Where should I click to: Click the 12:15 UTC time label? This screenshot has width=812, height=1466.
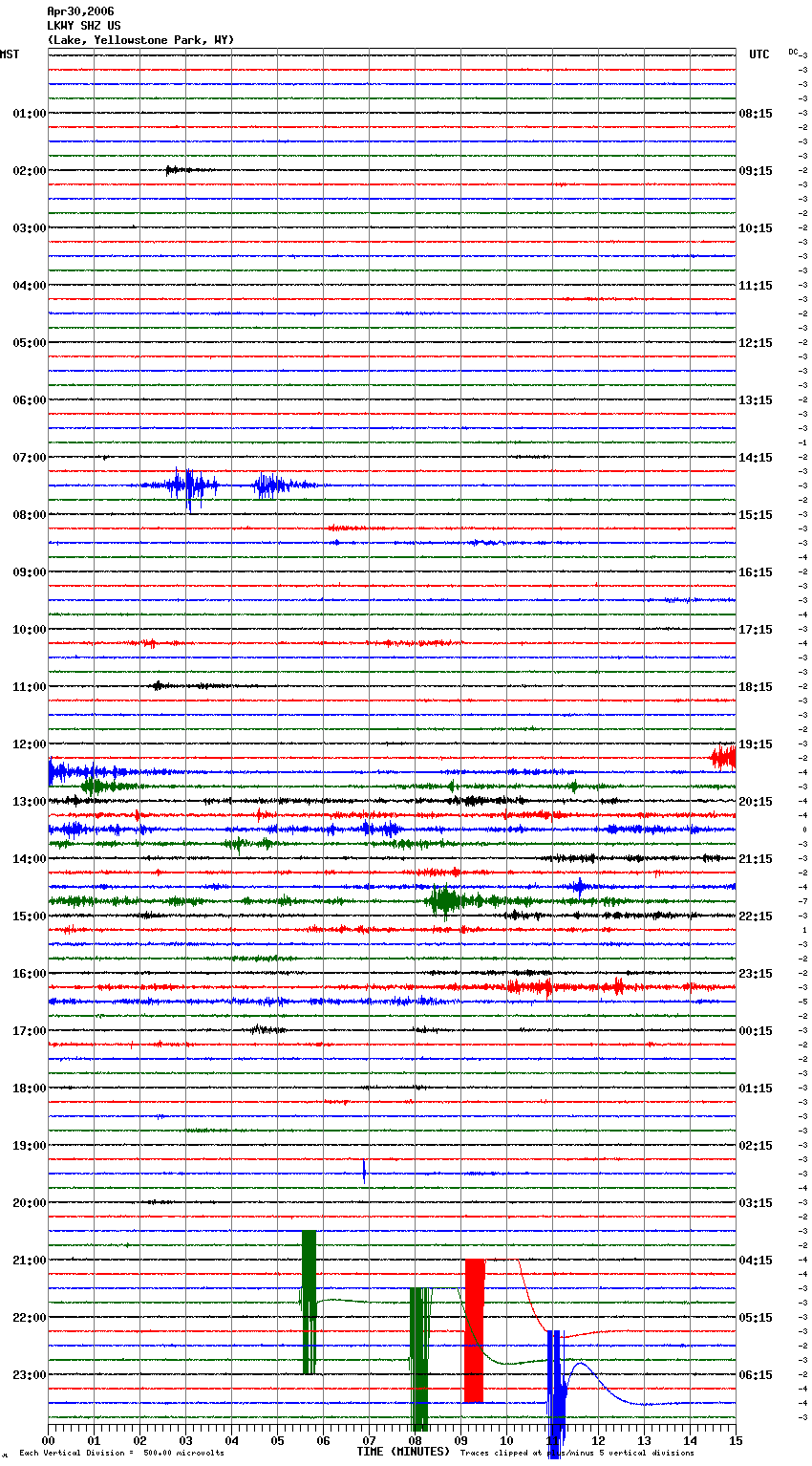tap(756, 343)
